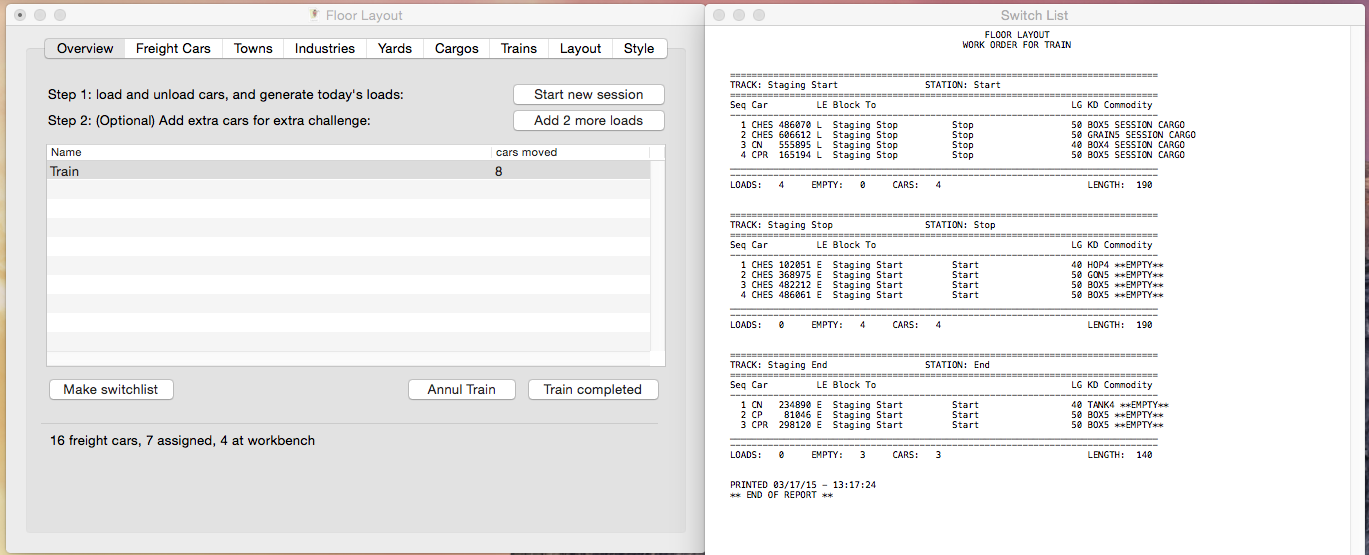
Task: Click 'GRAIN5 SESSION CARGO' commodity in Switch List
Action: pos(1141,135)
